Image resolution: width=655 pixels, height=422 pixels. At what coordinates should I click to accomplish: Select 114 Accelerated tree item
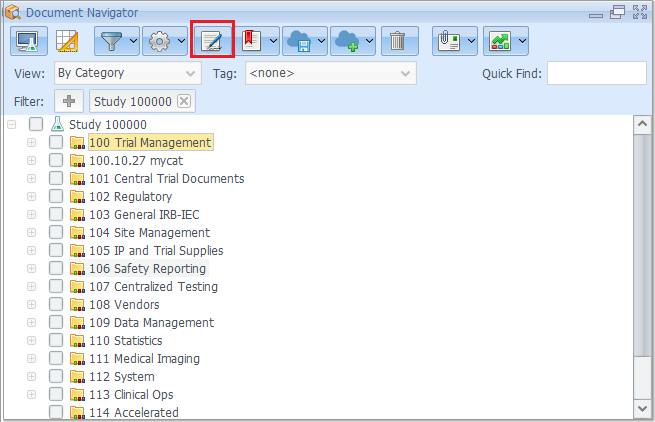134,412
